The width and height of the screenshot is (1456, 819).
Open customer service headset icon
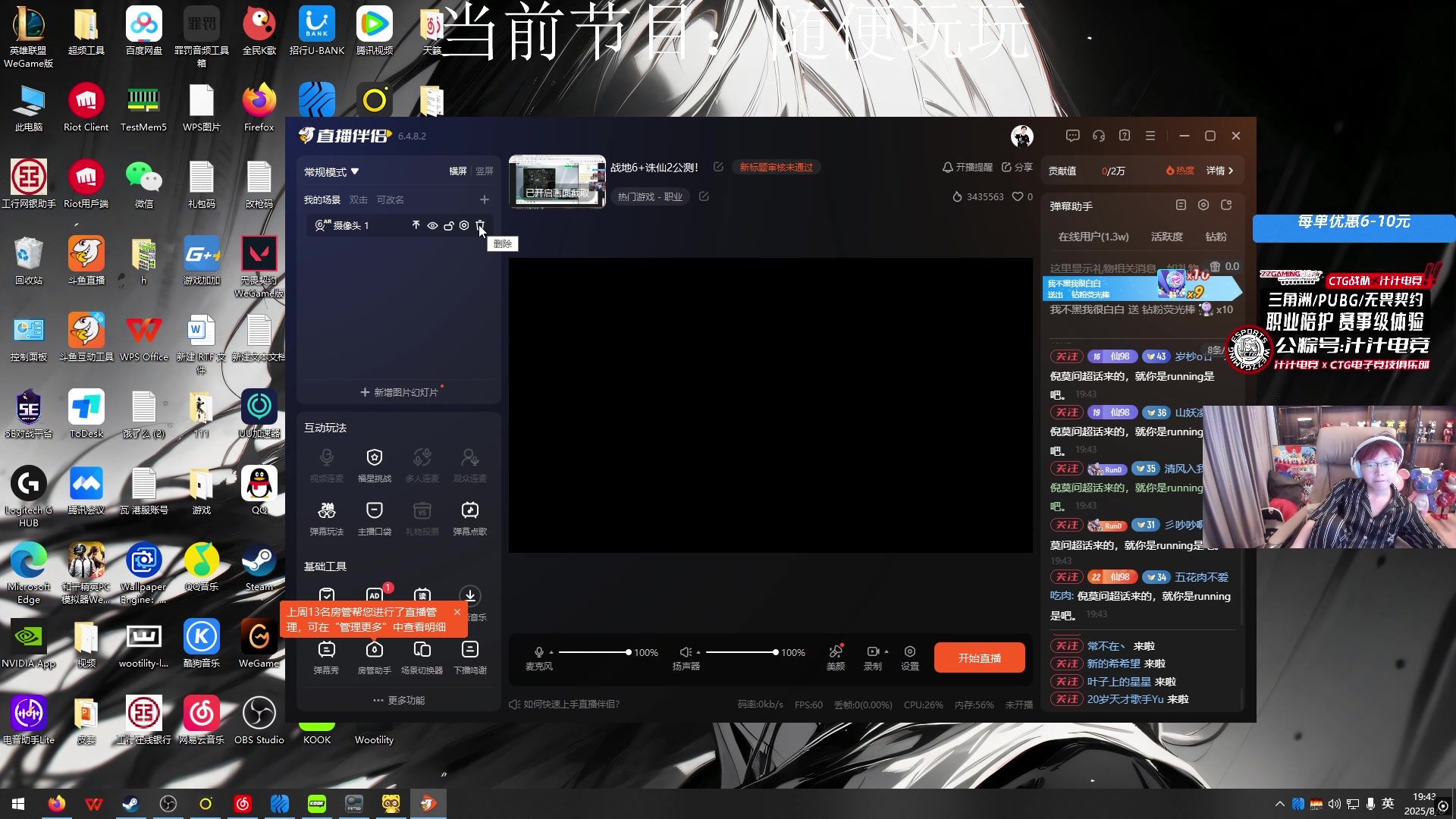coord(1098,136)
